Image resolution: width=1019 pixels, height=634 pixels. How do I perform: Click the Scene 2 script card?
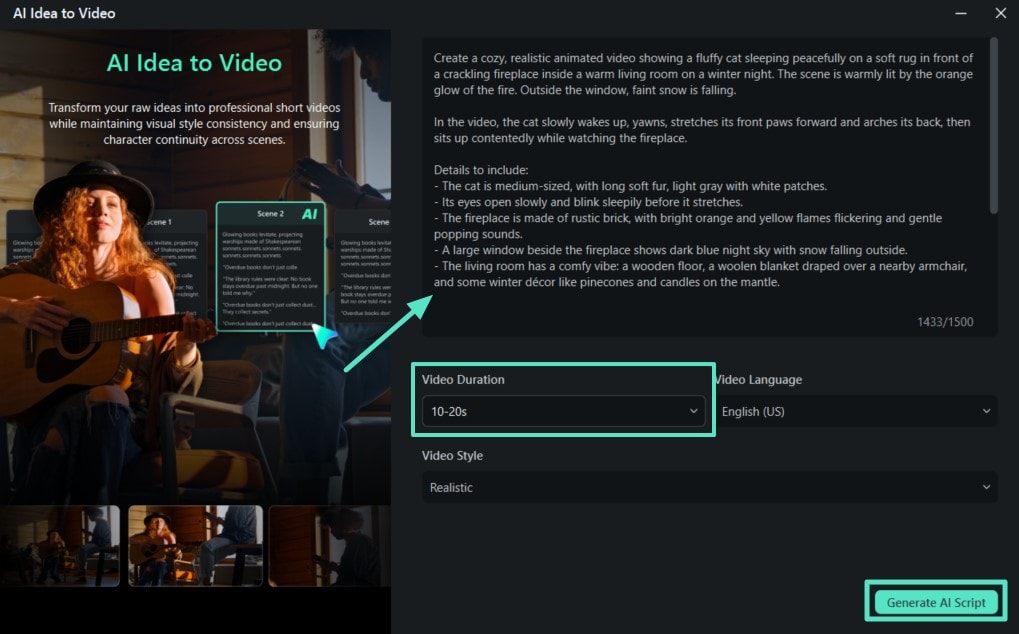point(270,266)
